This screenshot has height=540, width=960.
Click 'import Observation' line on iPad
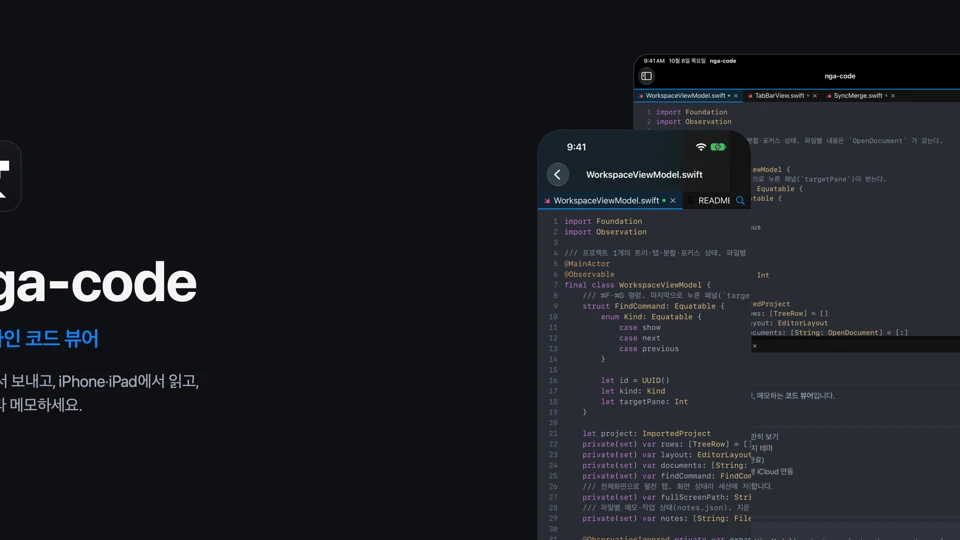pos(694,121)
